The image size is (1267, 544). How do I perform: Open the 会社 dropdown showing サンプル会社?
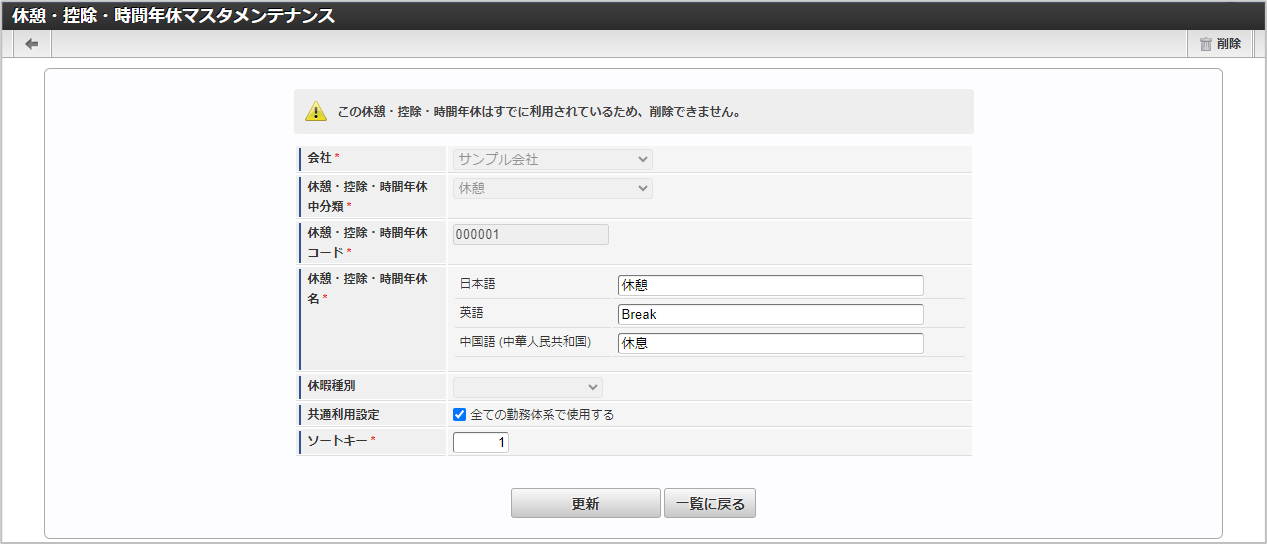pyautogui.click(x=552, y=159)
